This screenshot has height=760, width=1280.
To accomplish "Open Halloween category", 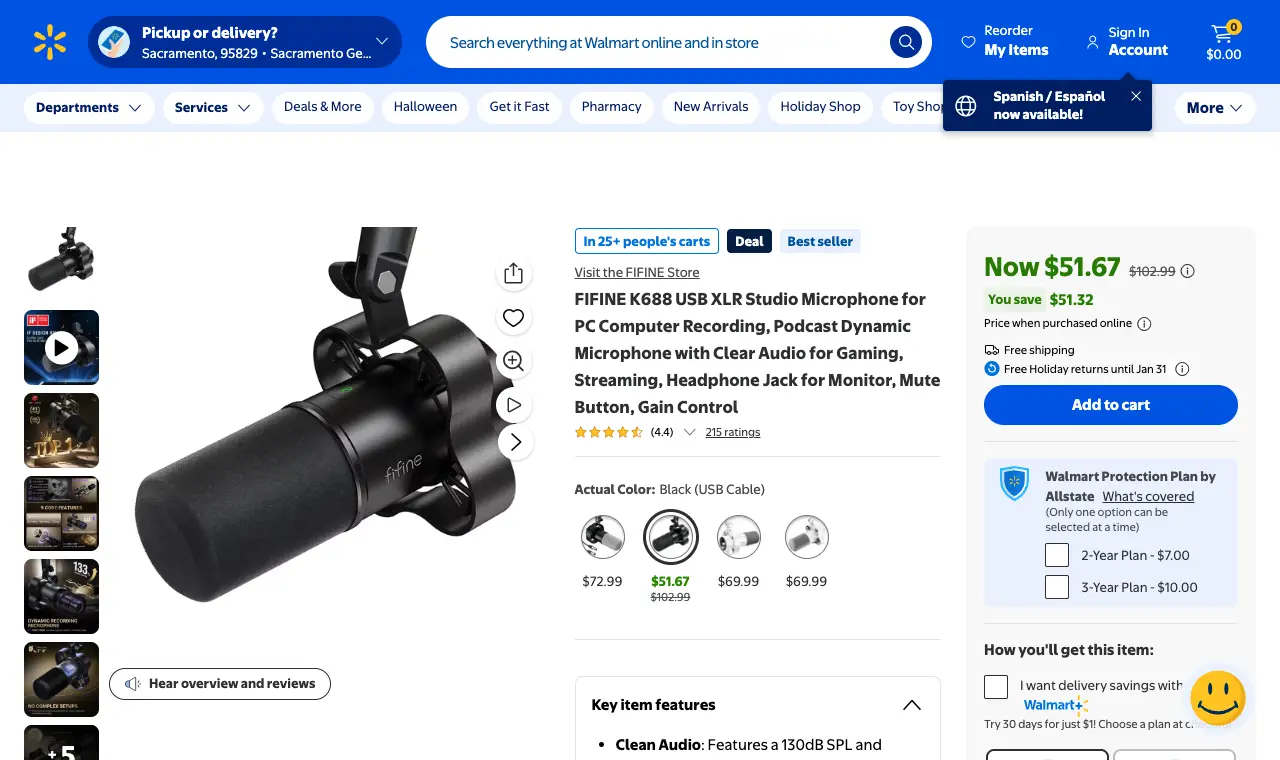I will [x=425, y=107].
